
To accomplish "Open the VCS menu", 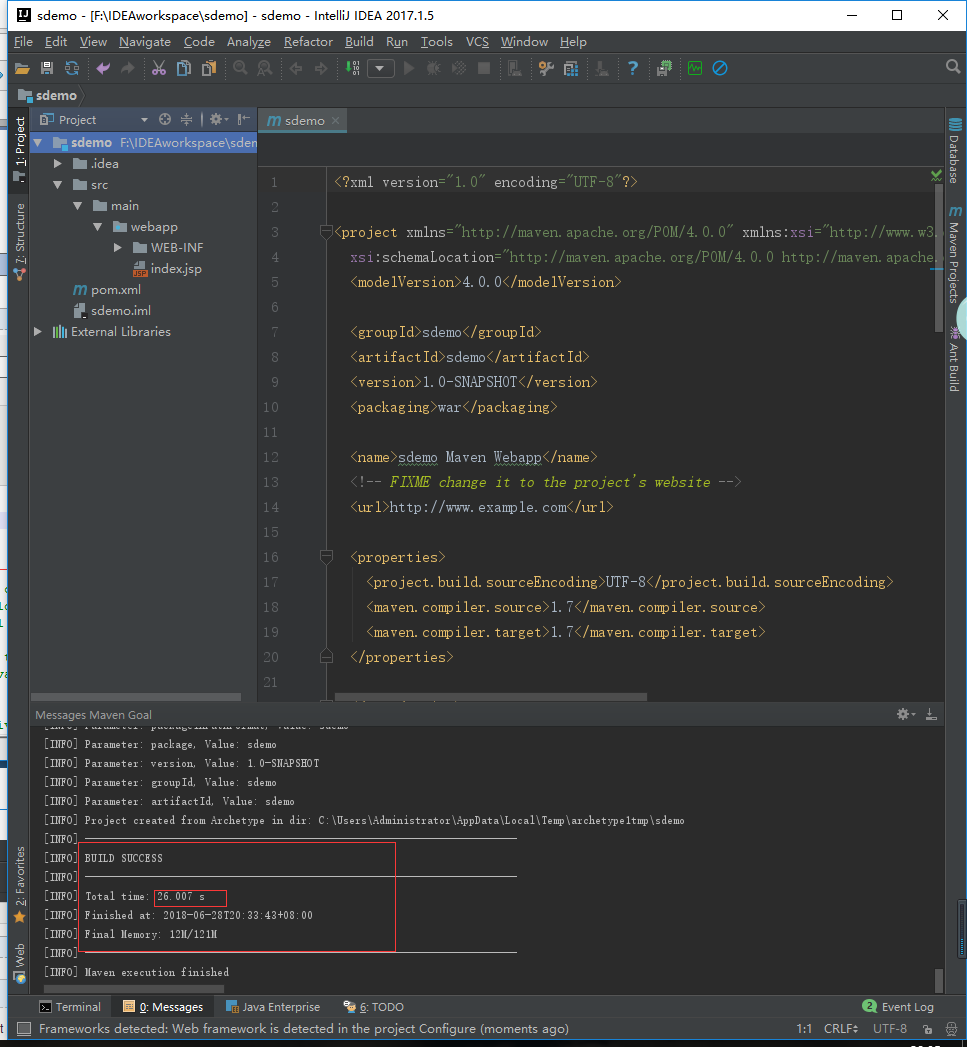I will 477,41.
